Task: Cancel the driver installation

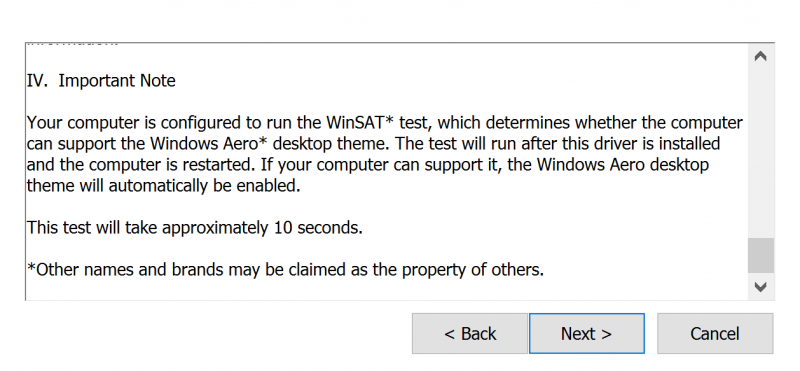Action: 715,334
